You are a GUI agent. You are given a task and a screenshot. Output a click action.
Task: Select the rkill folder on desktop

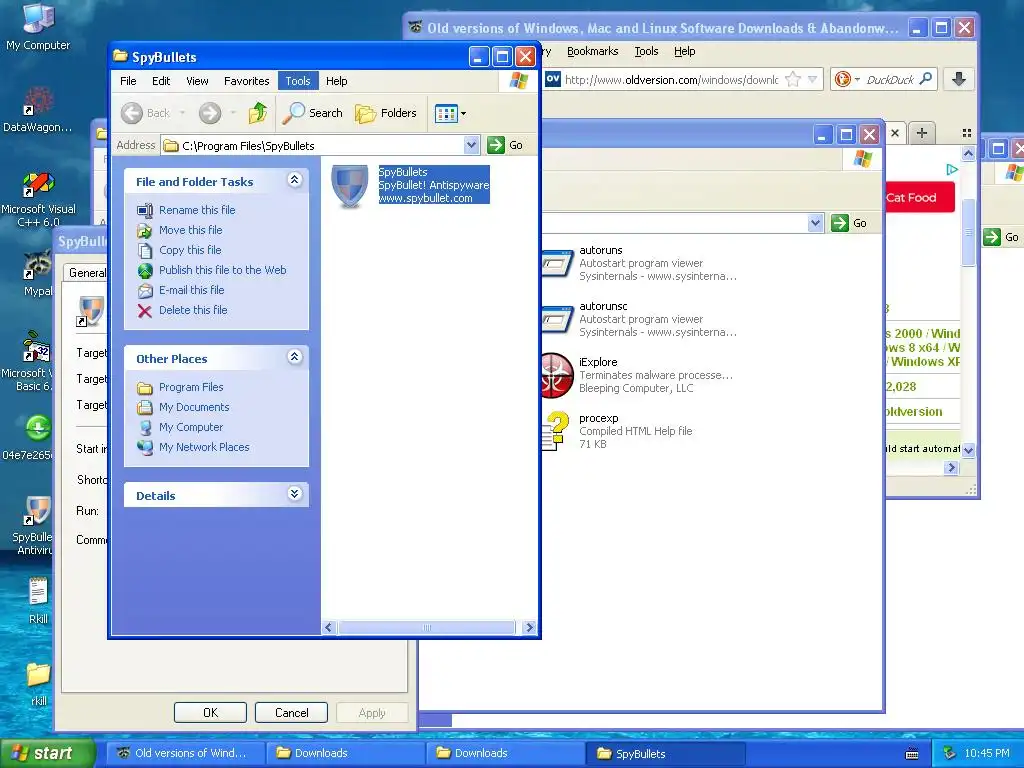coord(39,684)
